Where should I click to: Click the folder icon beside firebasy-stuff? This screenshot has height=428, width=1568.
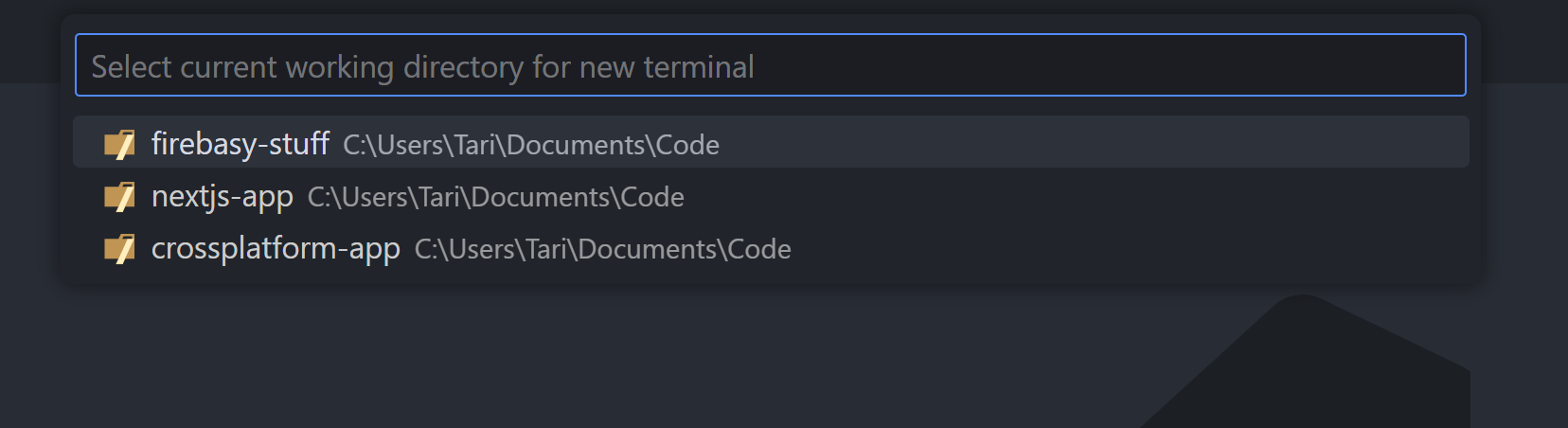coord(119,144)
